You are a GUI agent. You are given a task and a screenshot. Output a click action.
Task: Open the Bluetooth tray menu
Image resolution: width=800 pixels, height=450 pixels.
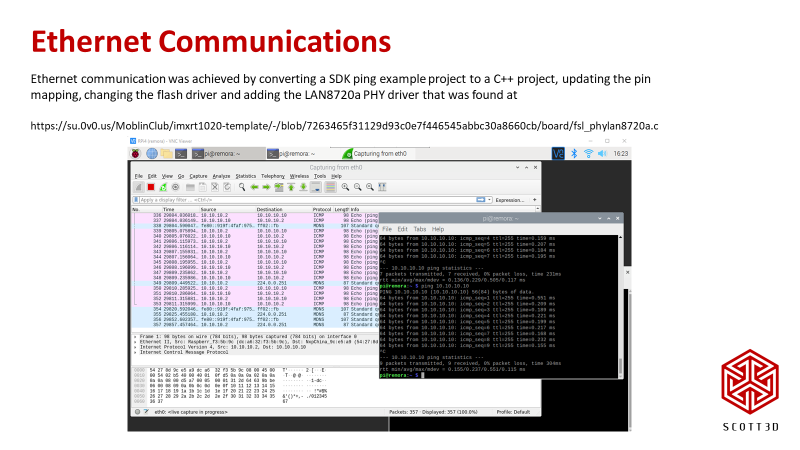(574, 154)
